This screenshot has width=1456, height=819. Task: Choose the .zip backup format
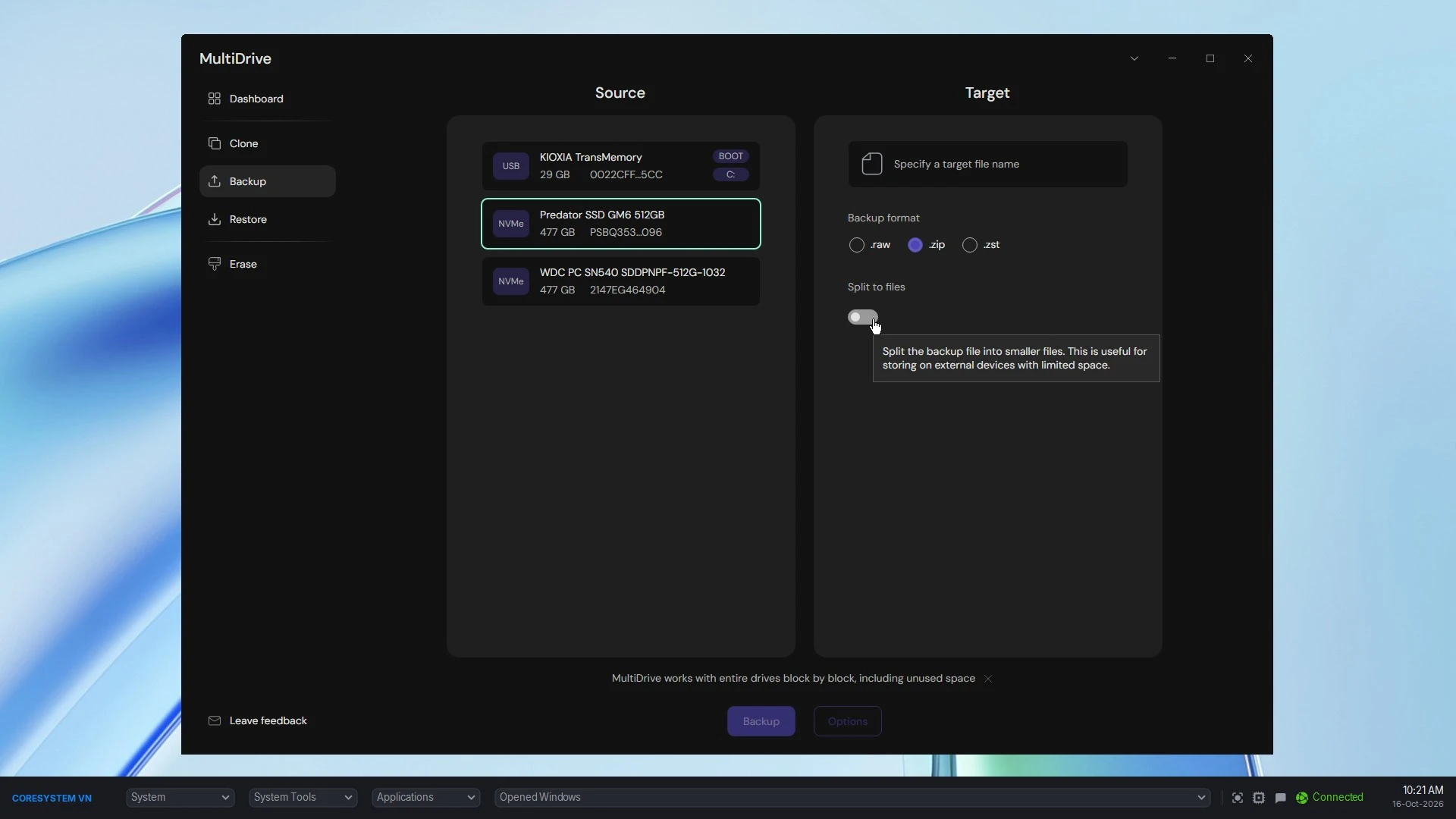[x=915, y=245]
